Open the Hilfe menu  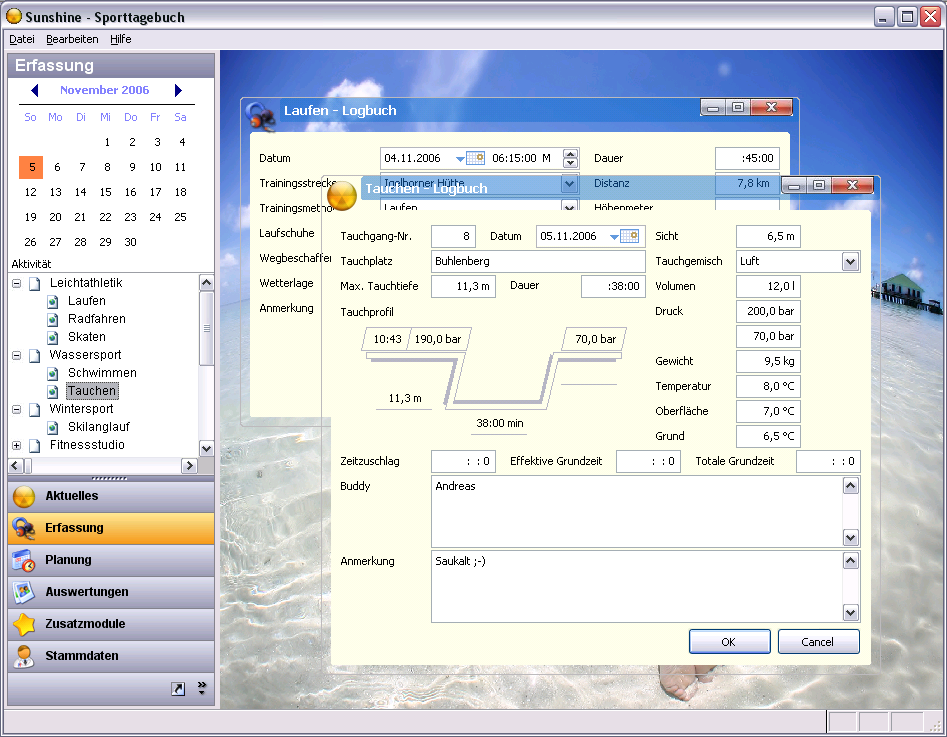[121, 39]
